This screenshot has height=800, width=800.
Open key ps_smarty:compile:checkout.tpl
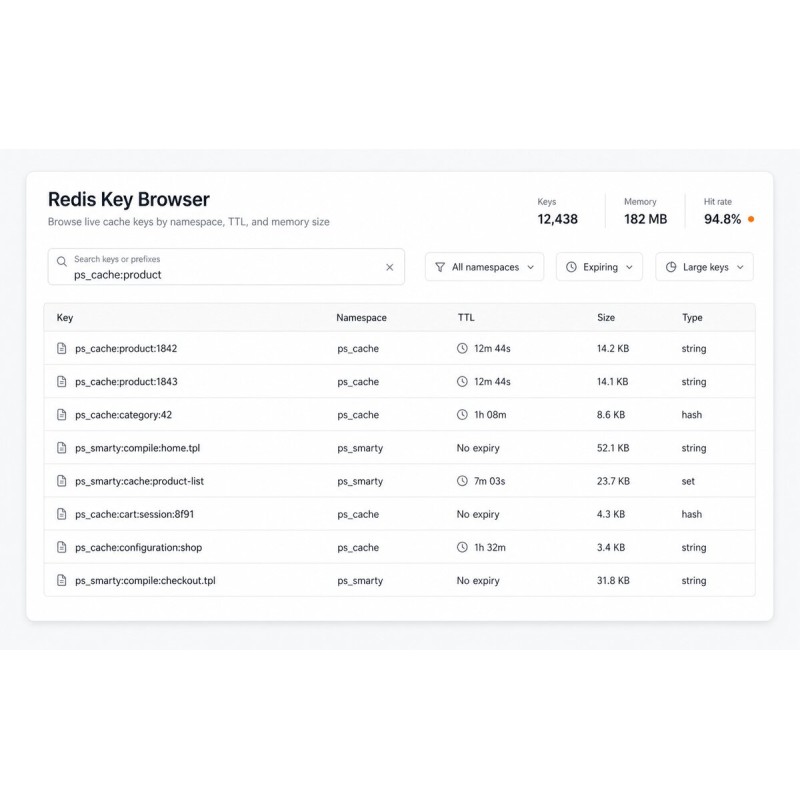point(145,581)
